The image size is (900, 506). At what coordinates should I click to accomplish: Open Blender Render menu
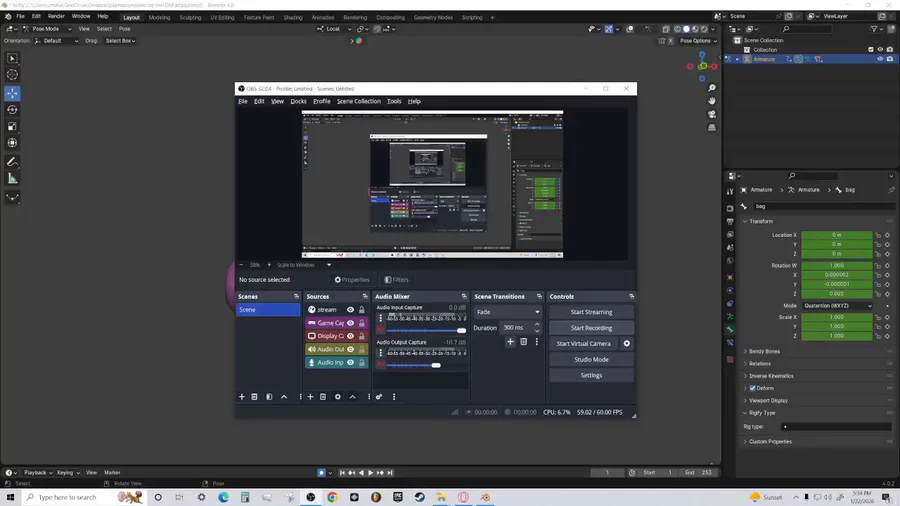pyautogui.click(x=56, y=17)
